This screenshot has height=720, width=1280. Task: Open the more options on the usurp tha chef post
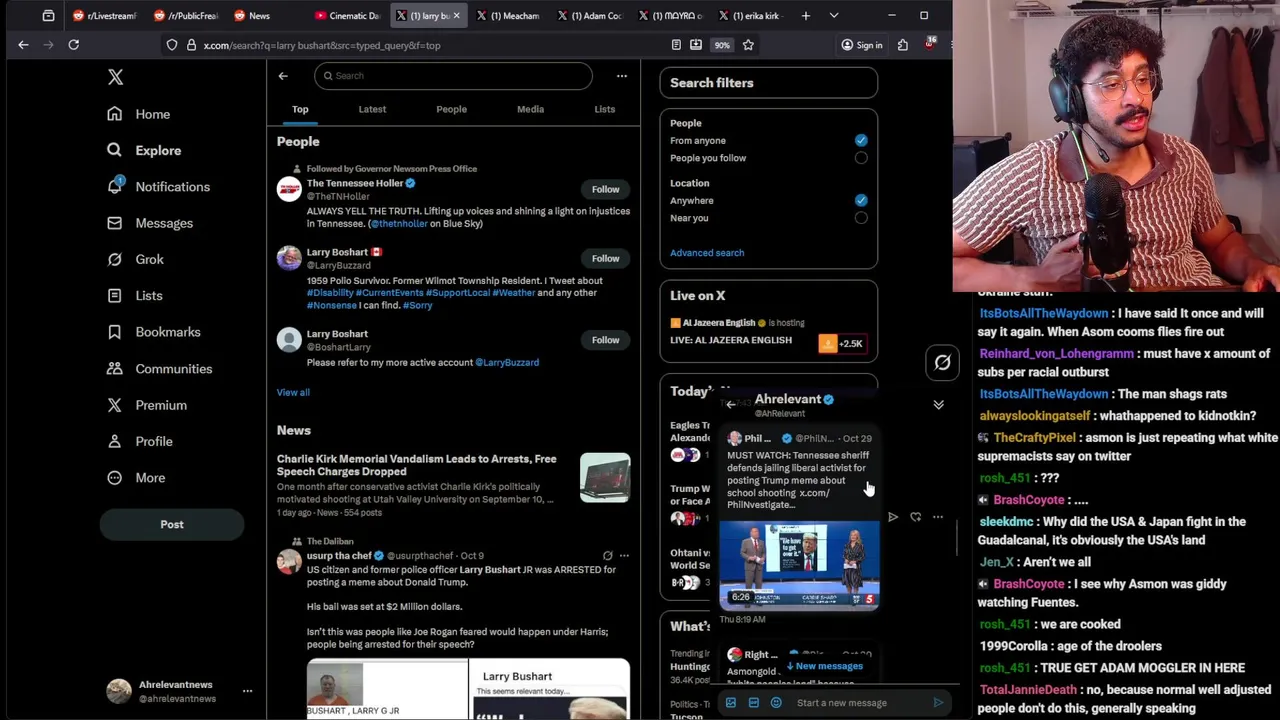point(624,556)
